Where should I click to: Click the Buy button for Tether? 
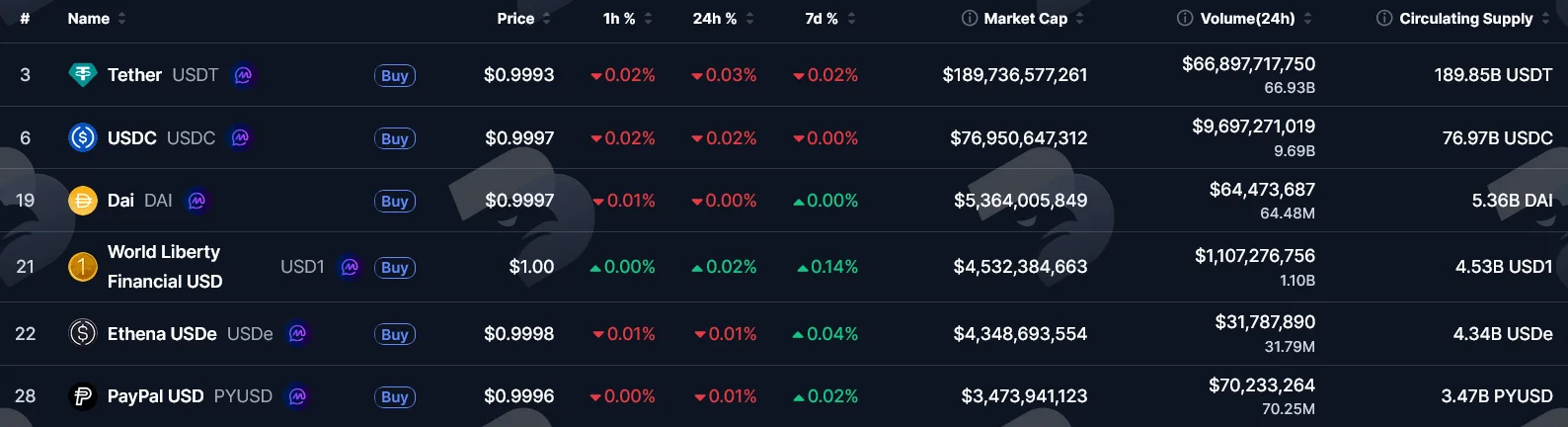(x=395, y=75)
